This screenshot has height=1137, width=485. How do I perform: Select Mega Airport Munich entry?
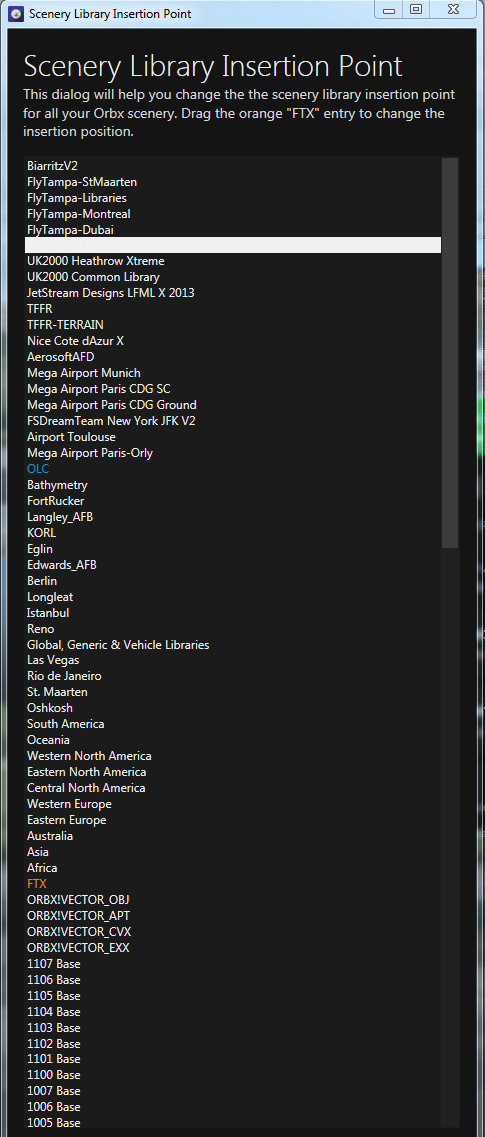click(84, 373)
